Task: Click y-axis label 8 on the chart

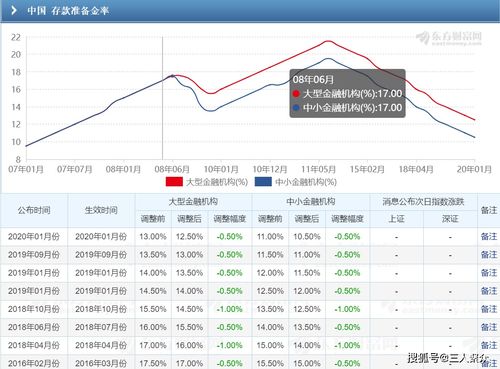Action: point(18,159)
